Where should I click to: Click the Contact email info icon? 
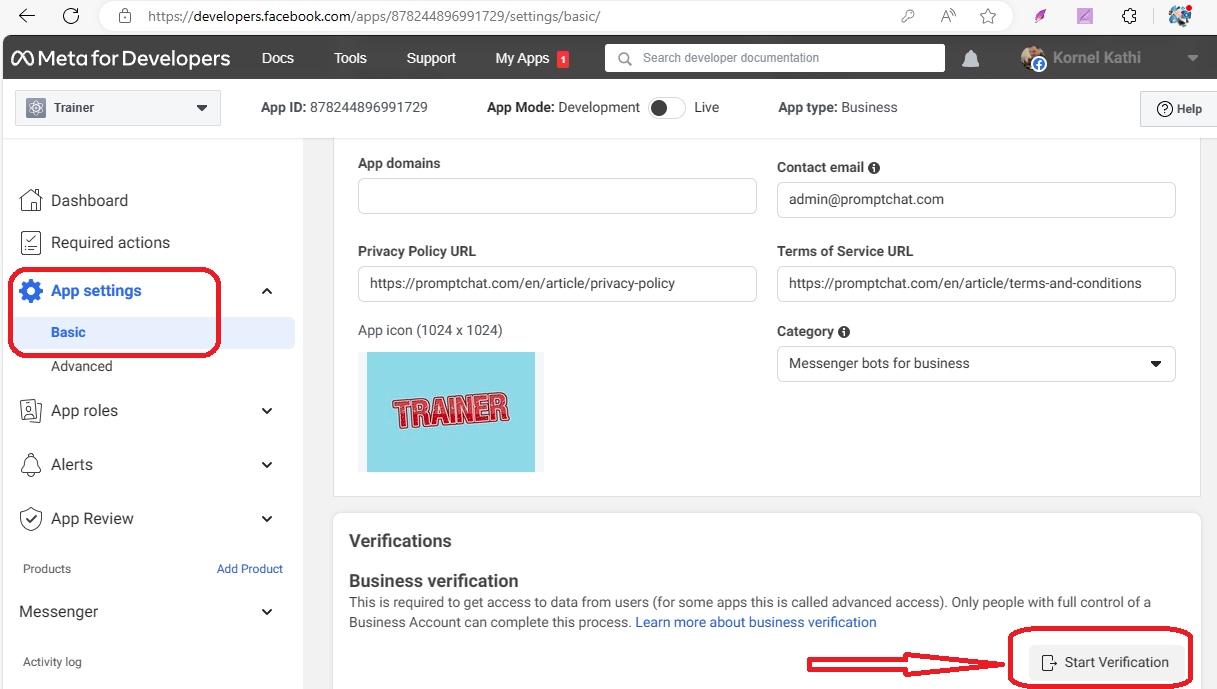click(x=874, y=168)
